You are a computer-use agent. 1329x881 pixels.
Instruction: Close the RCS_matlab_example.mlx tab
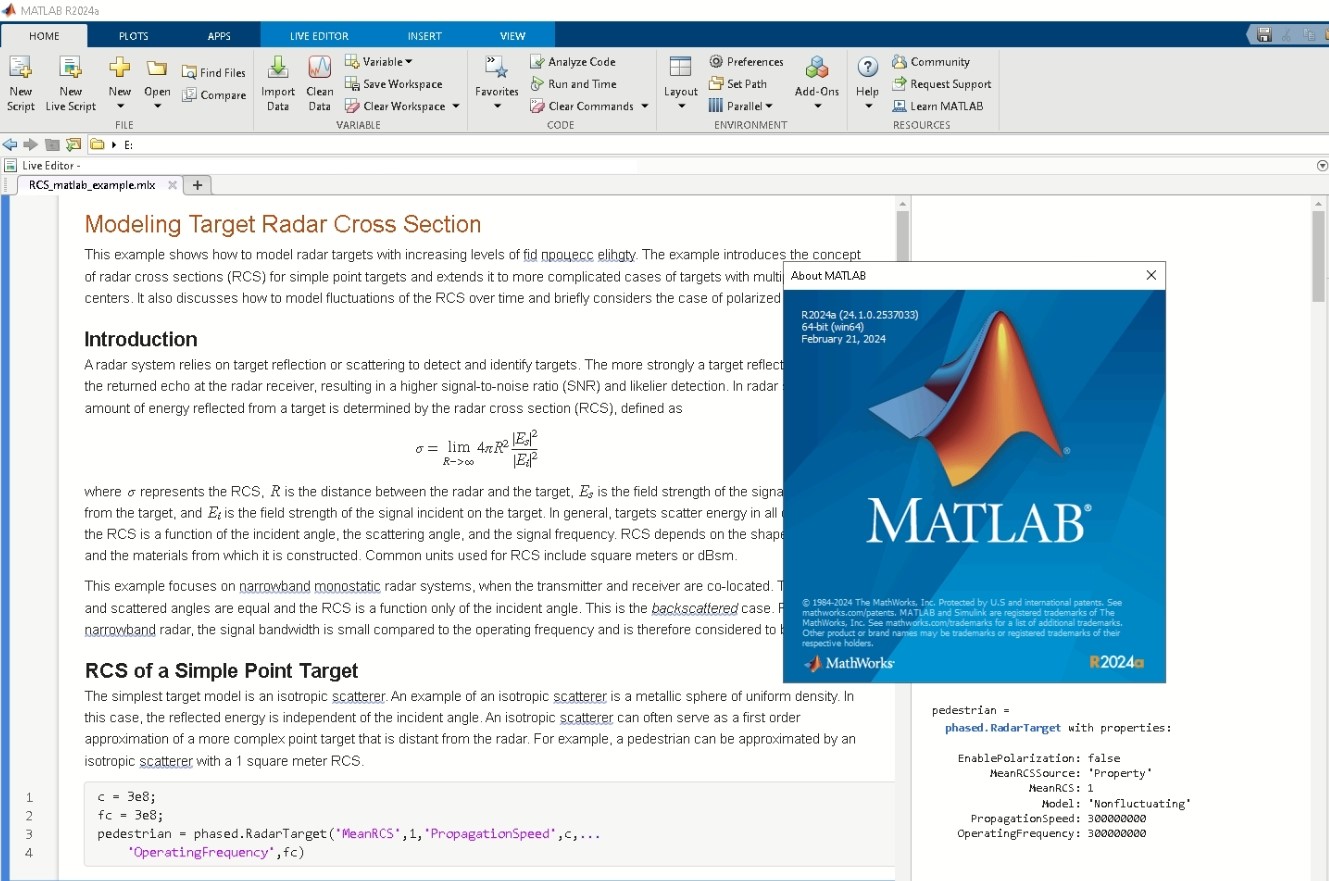(172, 185)
